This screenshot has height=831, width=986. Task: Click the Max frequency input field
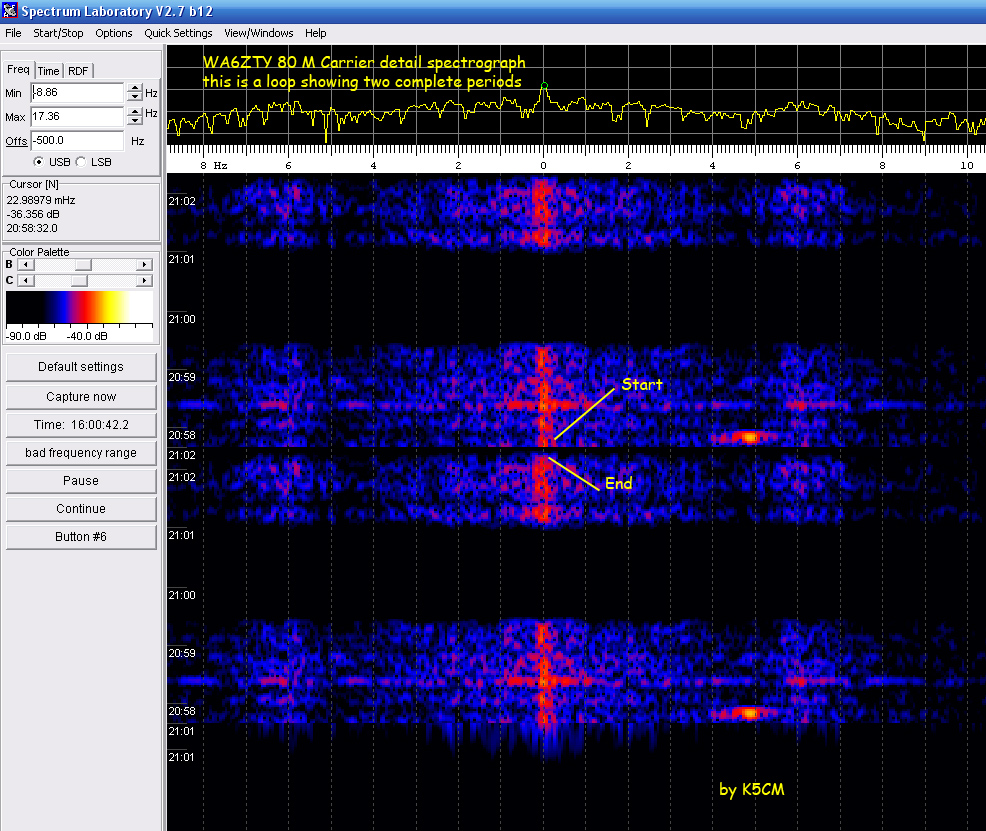click(77, 116)
